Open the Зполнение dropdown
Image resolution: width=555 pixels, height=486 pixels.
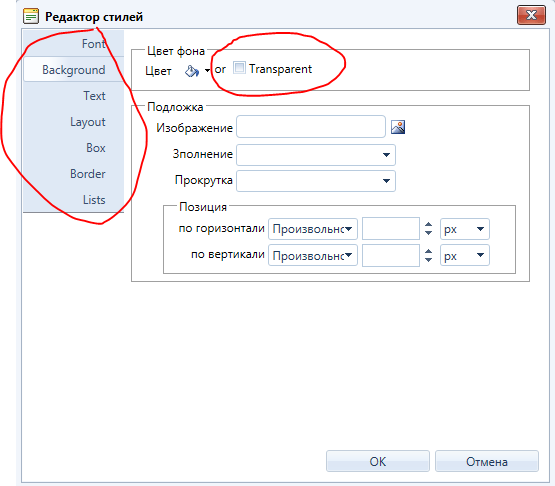coord(316,155)
